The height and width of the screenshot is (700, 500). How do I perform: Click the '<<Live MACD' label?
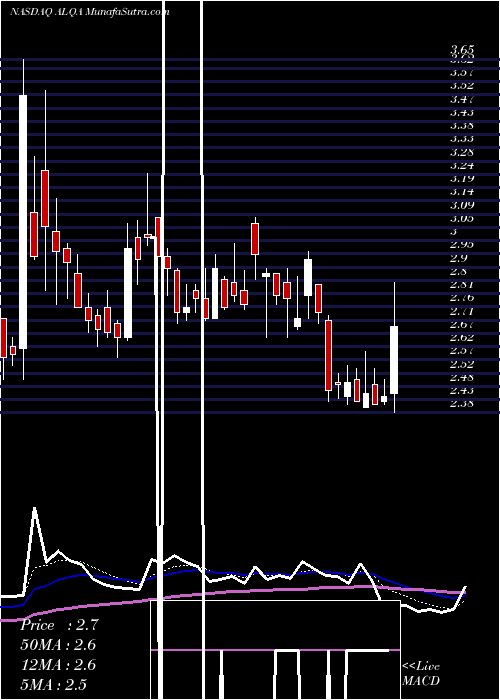(x=421, y=674)
